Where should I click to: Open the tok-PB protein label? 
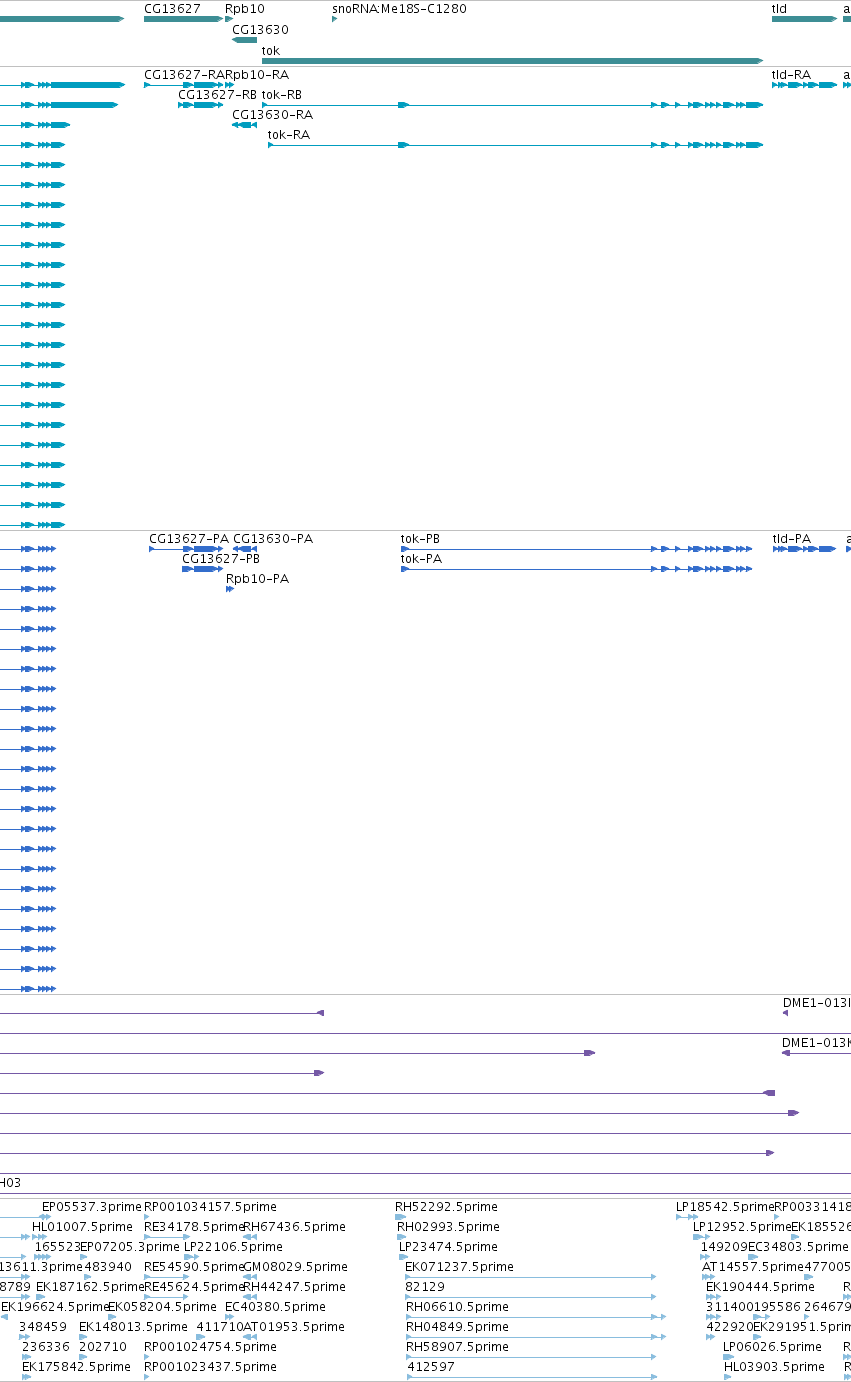tap(420, 539)
